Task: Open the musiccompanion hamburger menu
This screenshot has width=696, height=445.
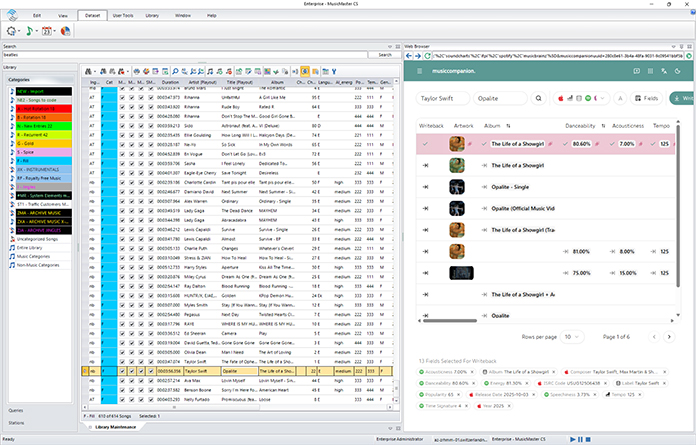Action: point(421,71)
